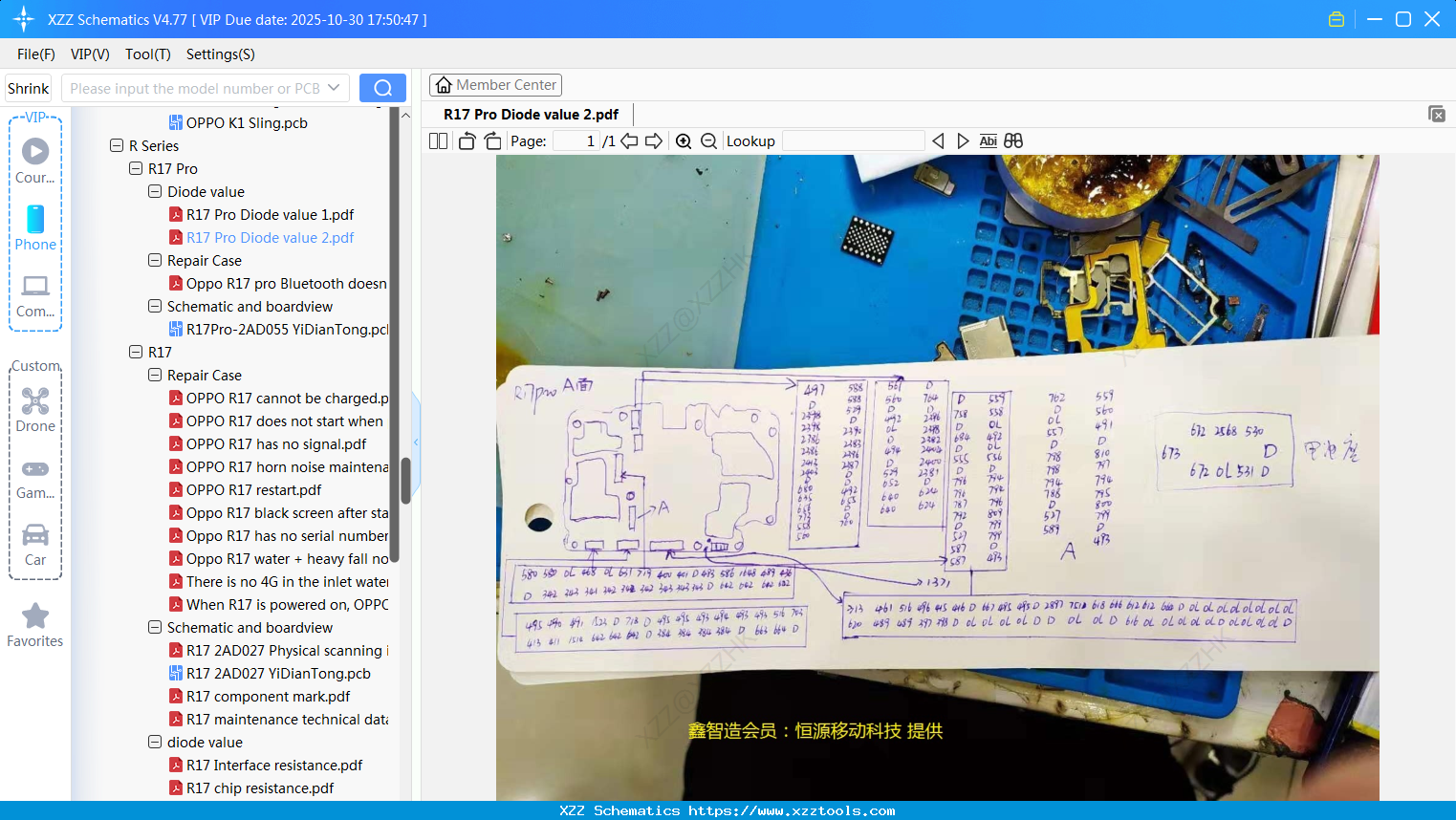Open the model number search dropdown
The width and height of the screenshot is (1456, 820).
(334, 88)
